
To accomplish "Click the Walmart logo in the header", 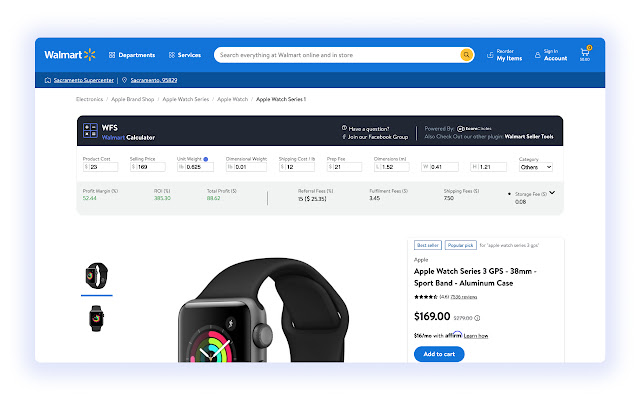I will click(x=70, y=55).
